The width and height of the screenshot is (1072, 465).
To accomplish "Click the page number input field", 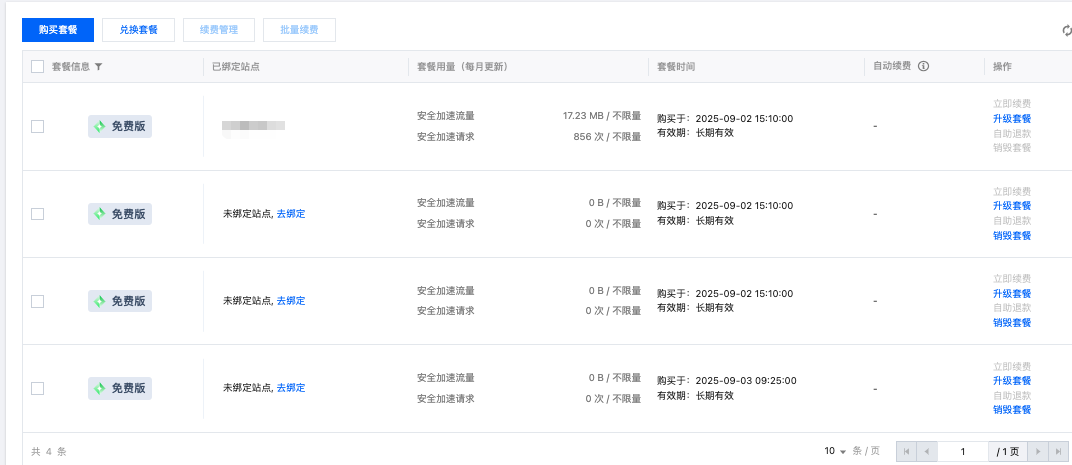I will click(x=963, y=452).
